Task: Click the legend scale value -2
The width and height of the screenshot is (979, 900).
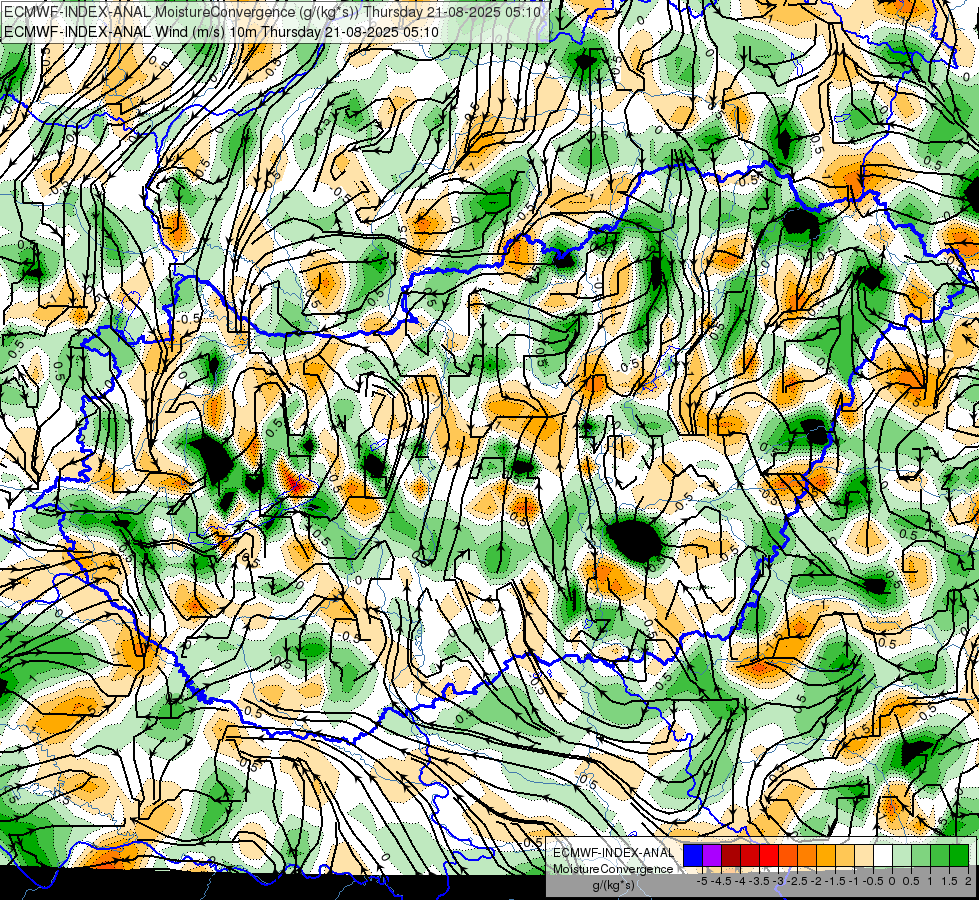Action: [816, 881]
